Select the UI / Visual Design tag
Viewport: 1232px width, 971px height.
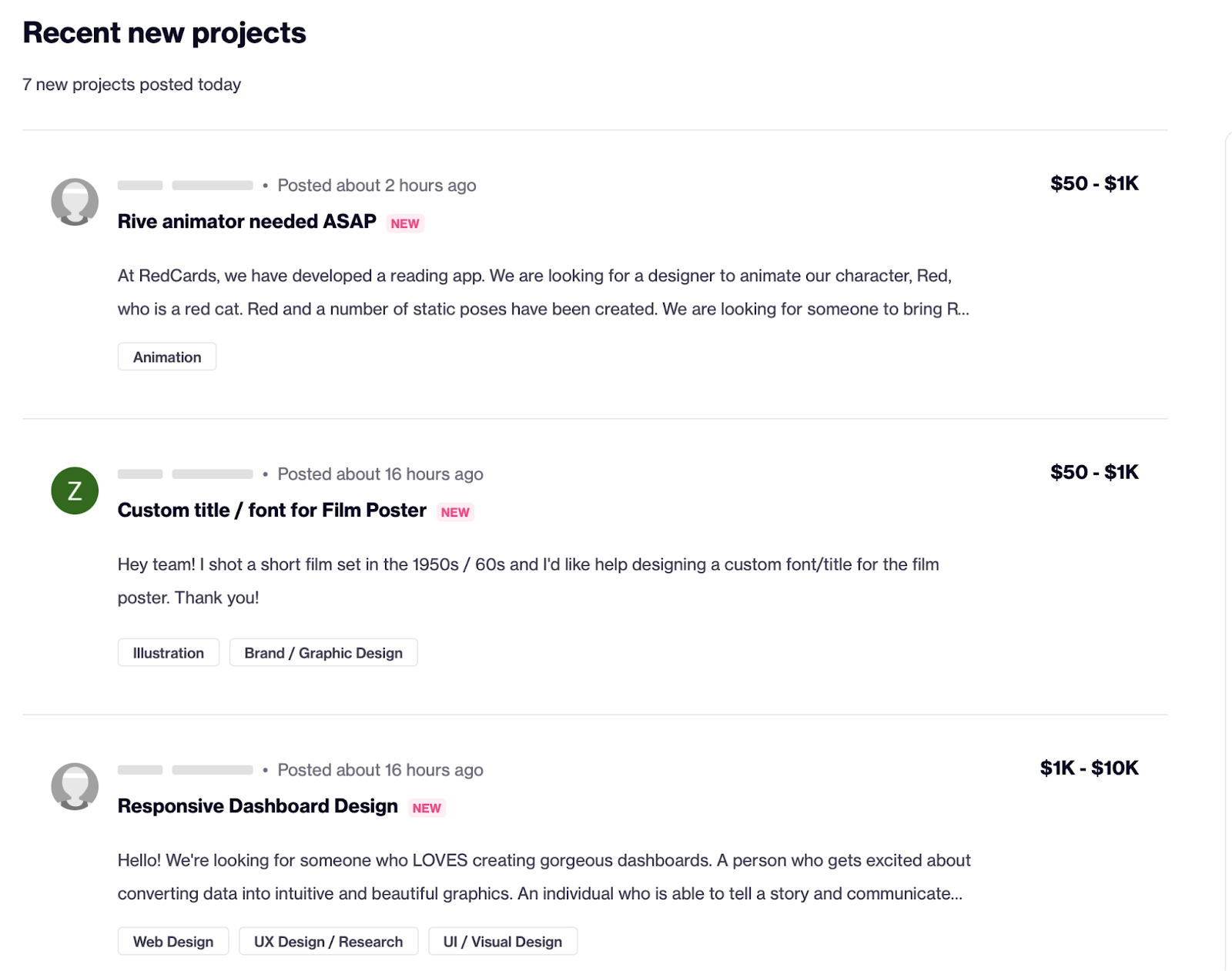pos(503,941)
